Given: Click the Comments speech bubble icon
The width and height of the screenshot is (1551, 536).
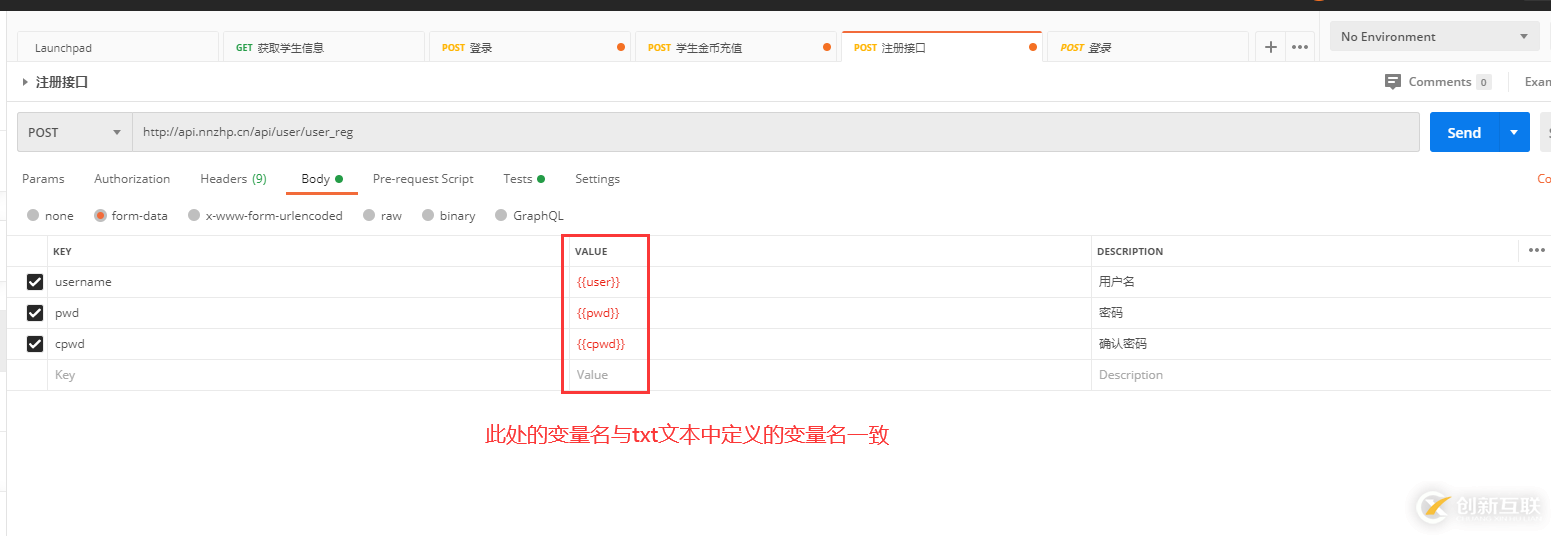Looking at the screenshot, I should coord(1393,82).
